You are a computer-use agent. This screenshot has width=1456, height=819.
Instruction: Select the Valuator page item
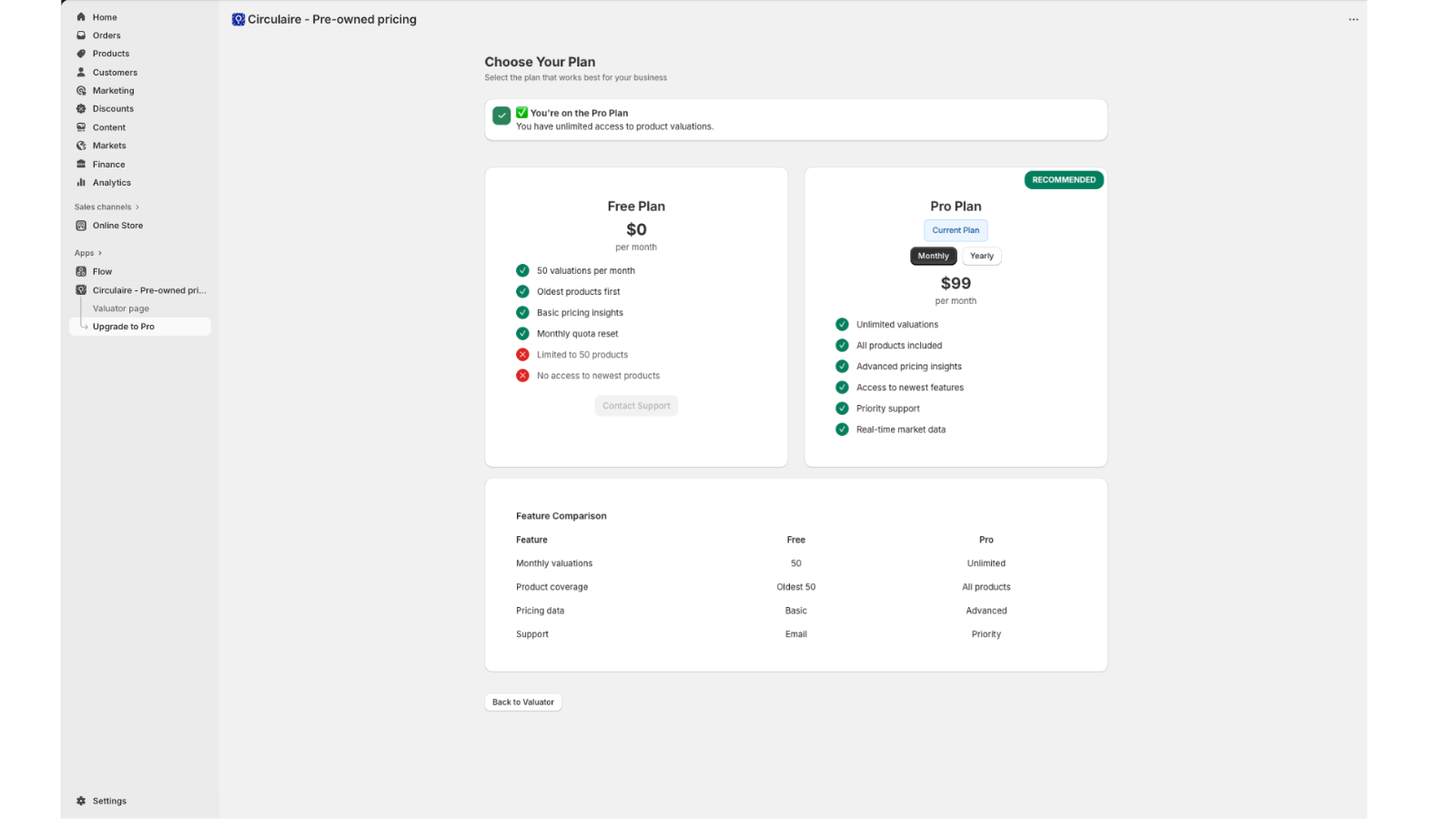point(120,308)
